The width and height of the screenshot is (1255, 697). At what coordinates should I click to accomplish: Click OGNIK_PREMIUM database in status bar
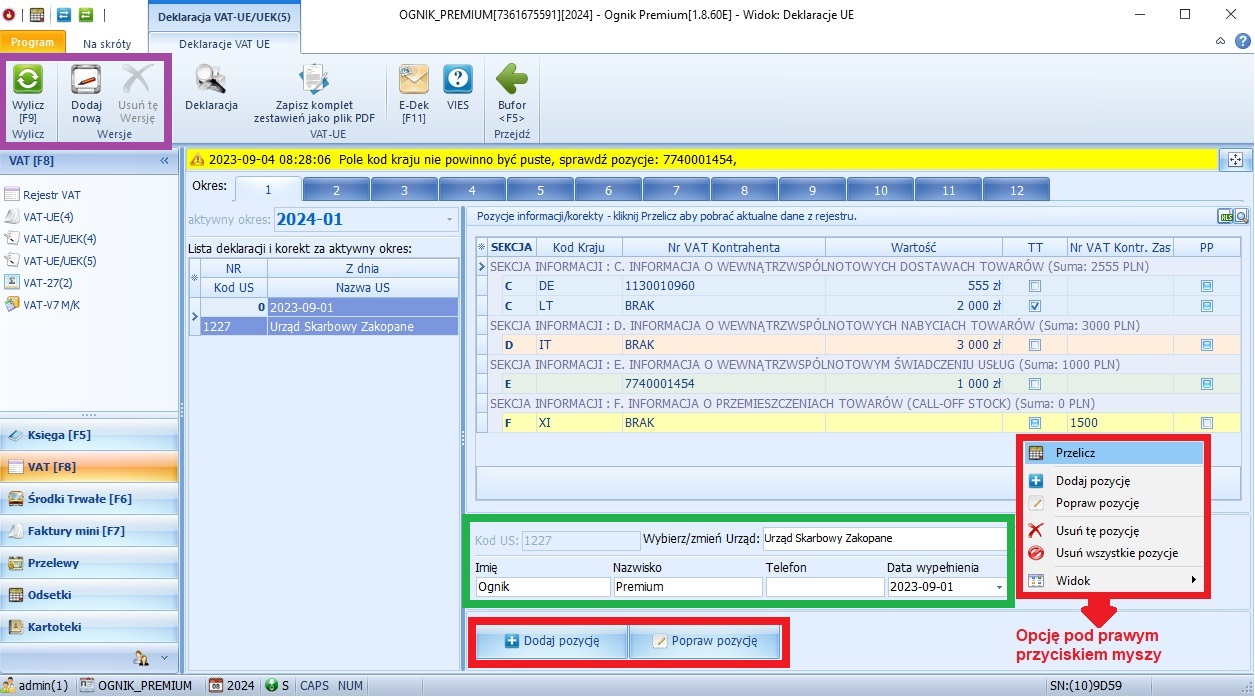click(x=137, y=686)
